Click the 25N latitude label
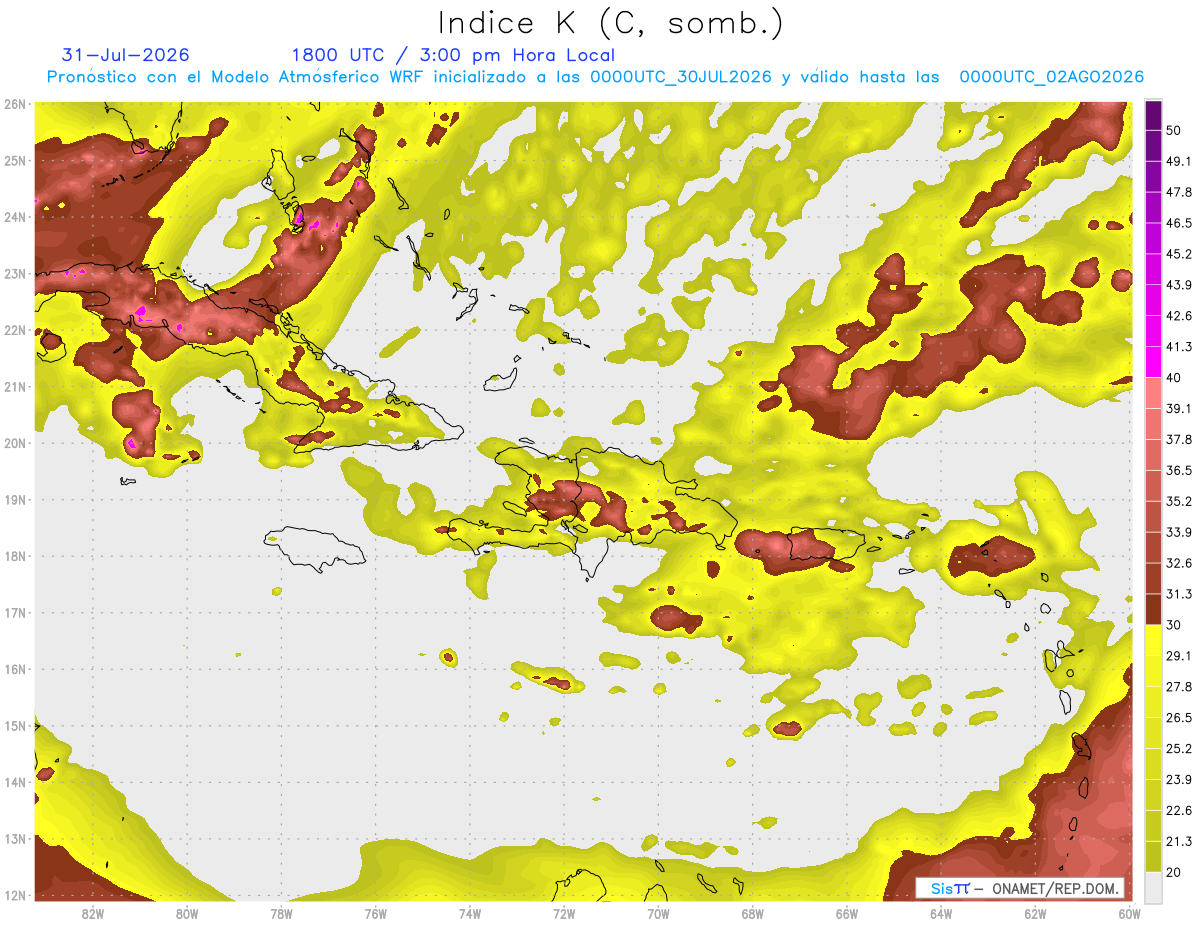 [x=14, y=160]
